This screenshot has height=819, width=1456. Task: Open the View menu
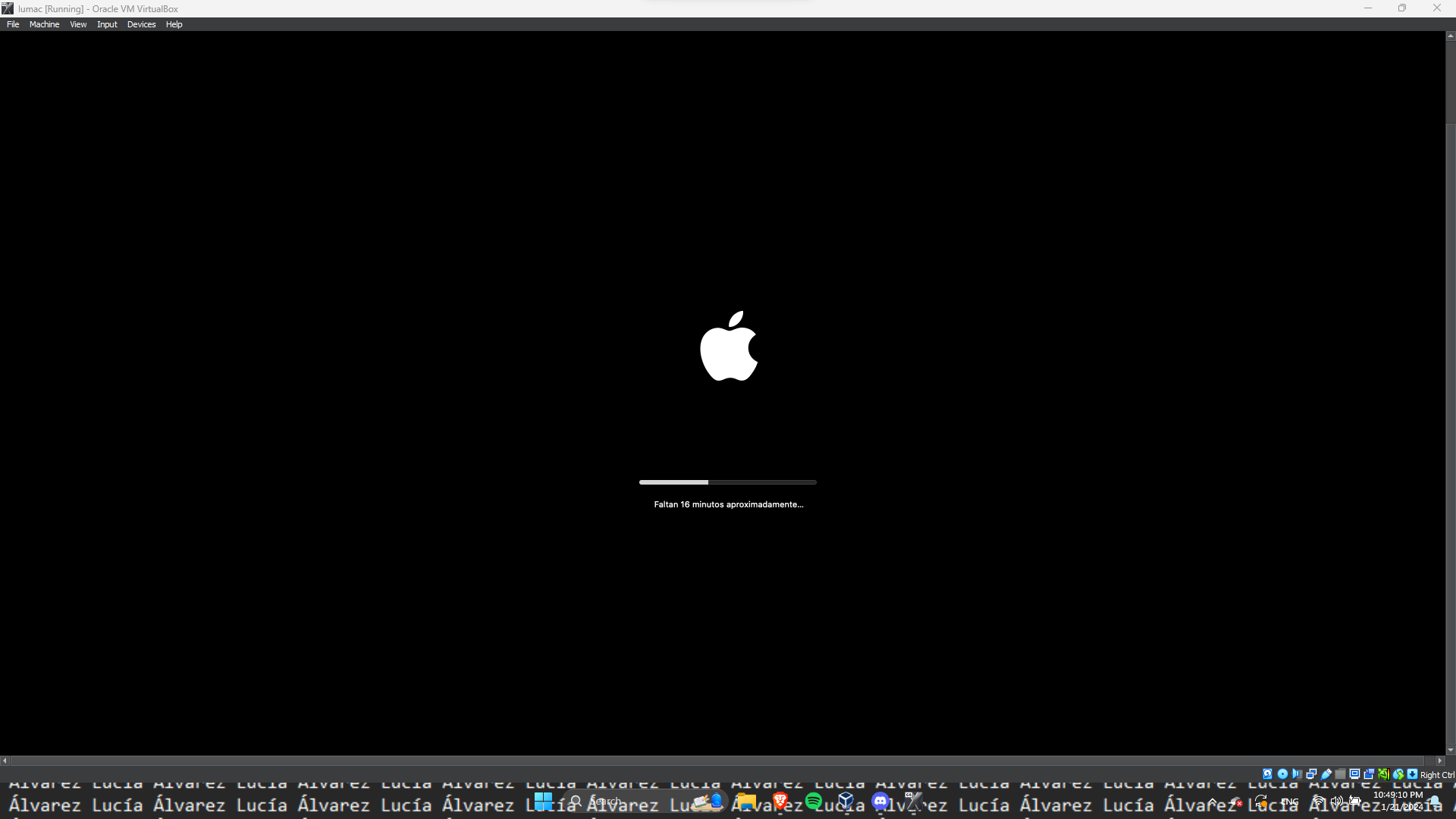(78, 24)
